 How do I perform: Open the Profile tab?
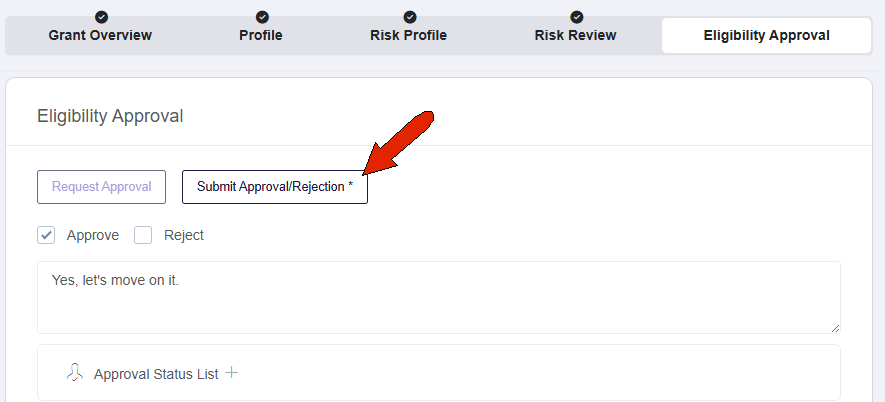pos(261,35)
